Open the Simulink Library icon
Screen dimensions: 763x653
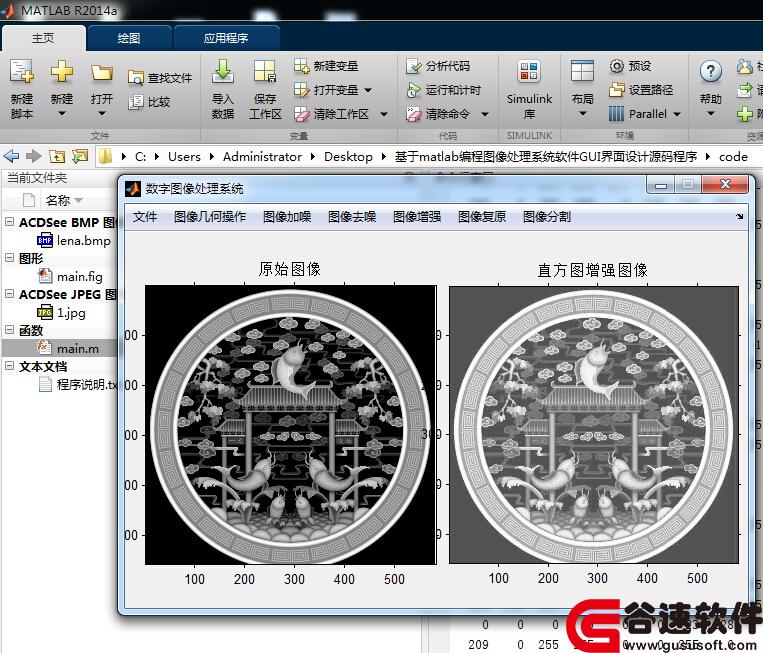coord(529,72)
